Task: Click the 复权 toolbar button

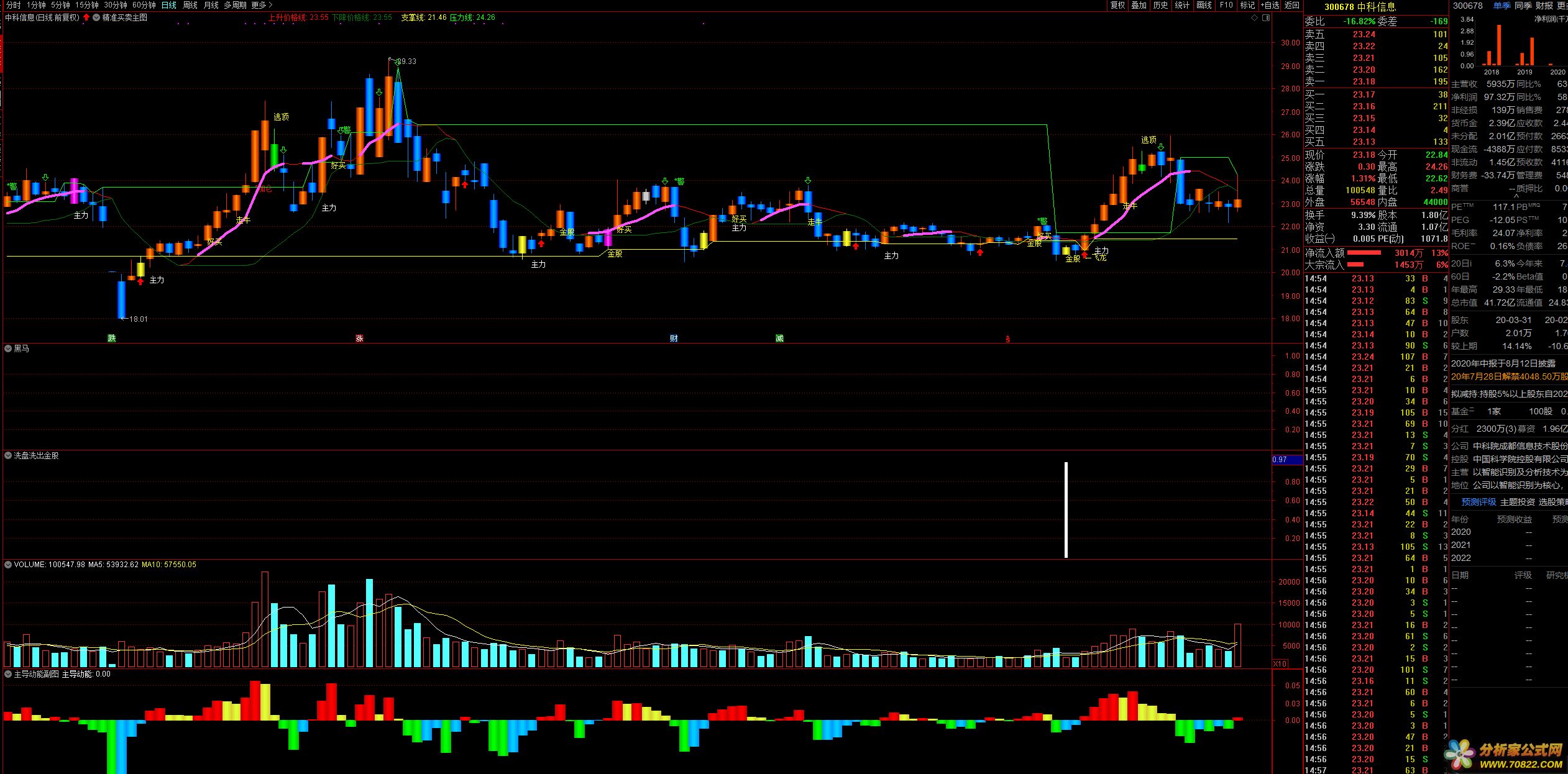Action: click(x=1118, y=5)
